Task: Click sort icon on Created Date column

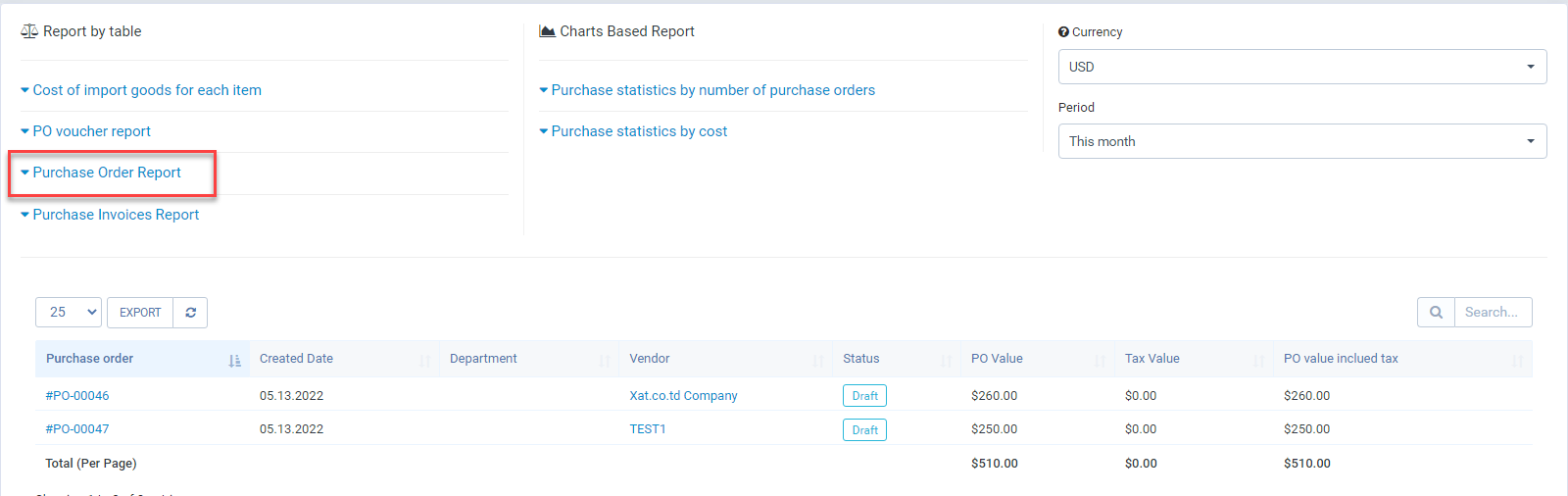Action: (x=424, y=361)
